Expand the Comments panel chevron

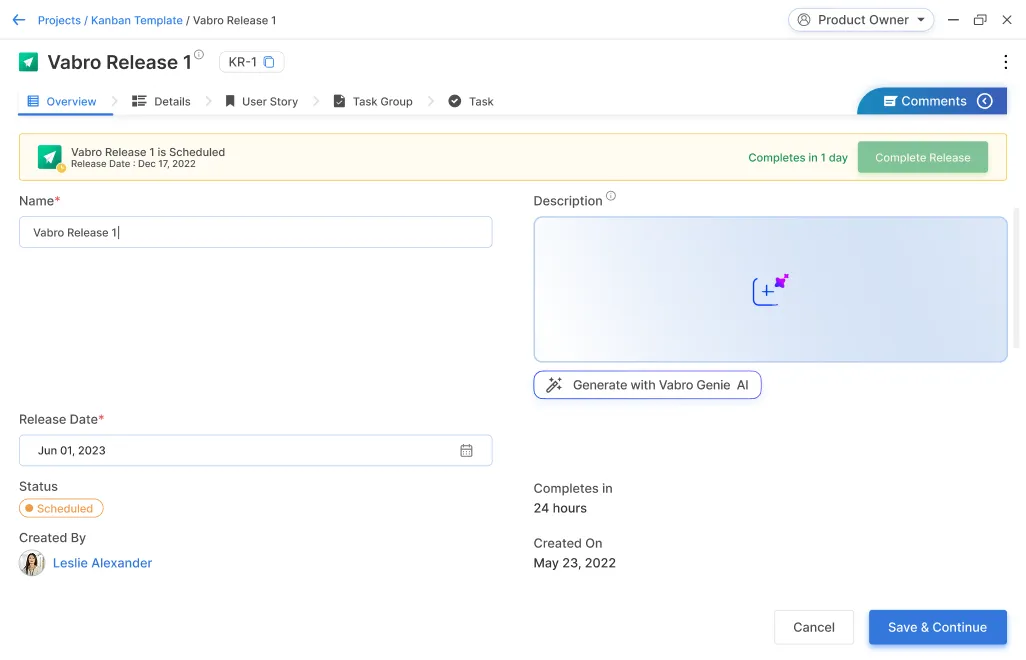tap(985, 101)
